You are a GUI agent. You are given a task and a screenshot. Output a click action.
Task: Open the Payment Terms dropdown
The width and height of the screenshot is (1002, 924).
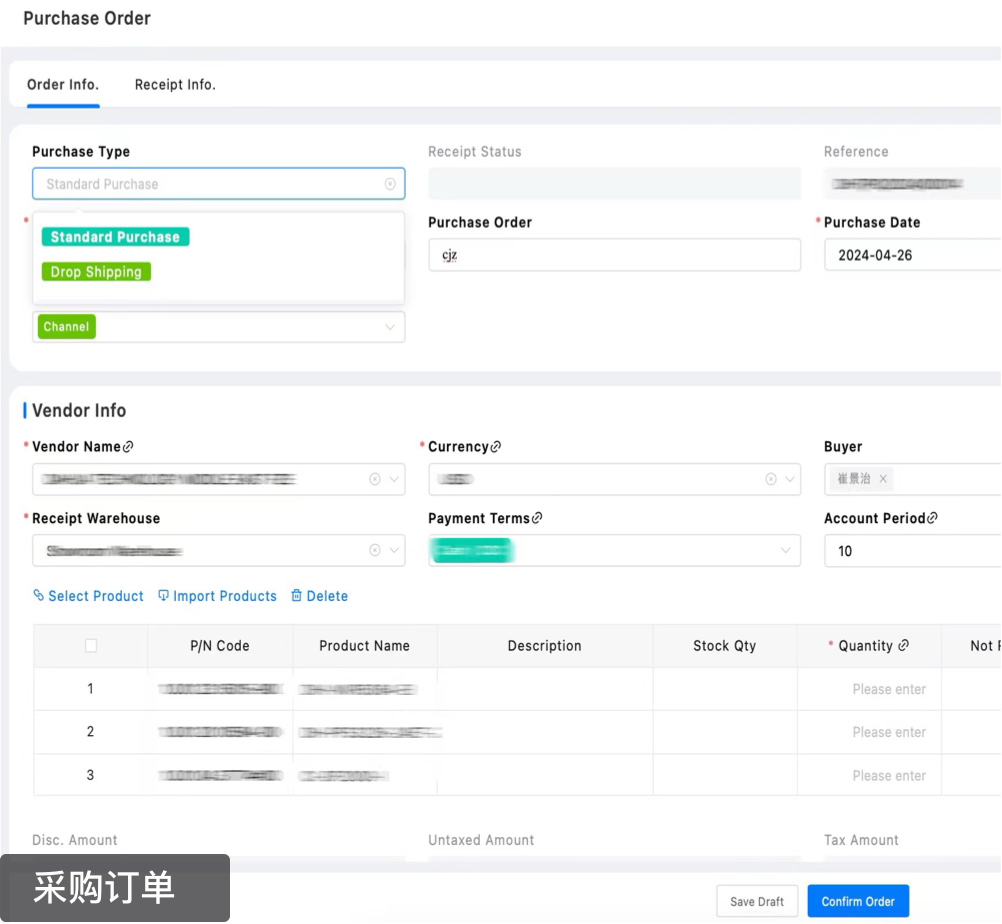point(785,550)
